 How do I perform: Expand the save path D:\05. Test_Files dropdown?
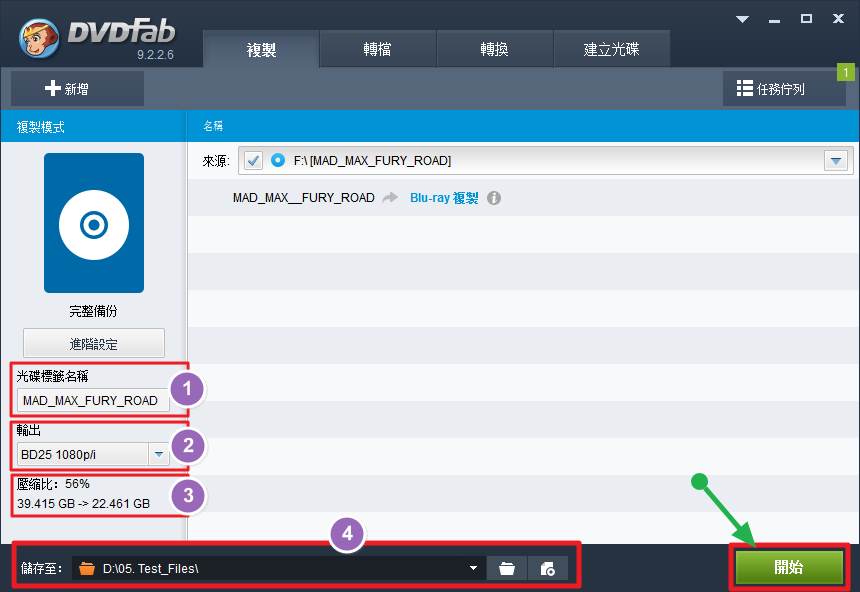pyautogui.click(x=473, y=568)
